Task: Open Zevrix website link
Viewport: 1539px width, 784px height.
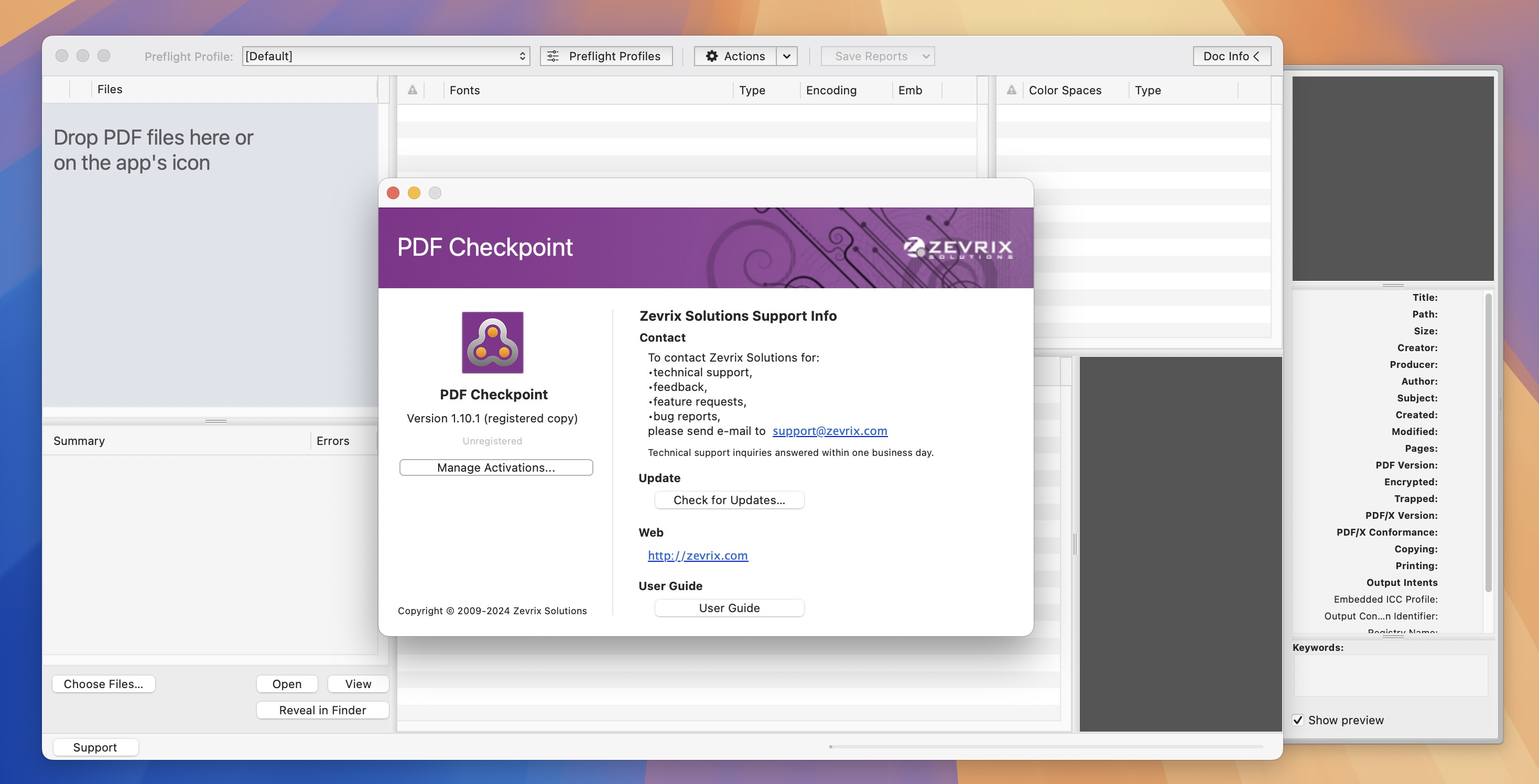Action: (697, 554)
